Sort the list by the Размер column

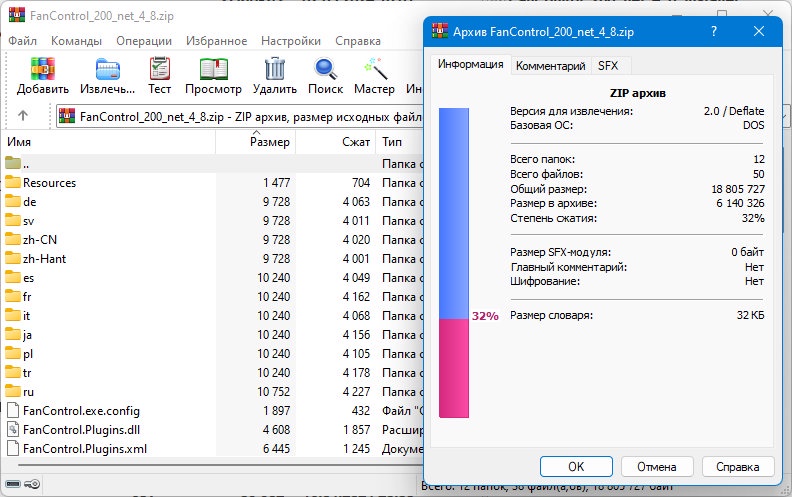(x=256, y=142)
